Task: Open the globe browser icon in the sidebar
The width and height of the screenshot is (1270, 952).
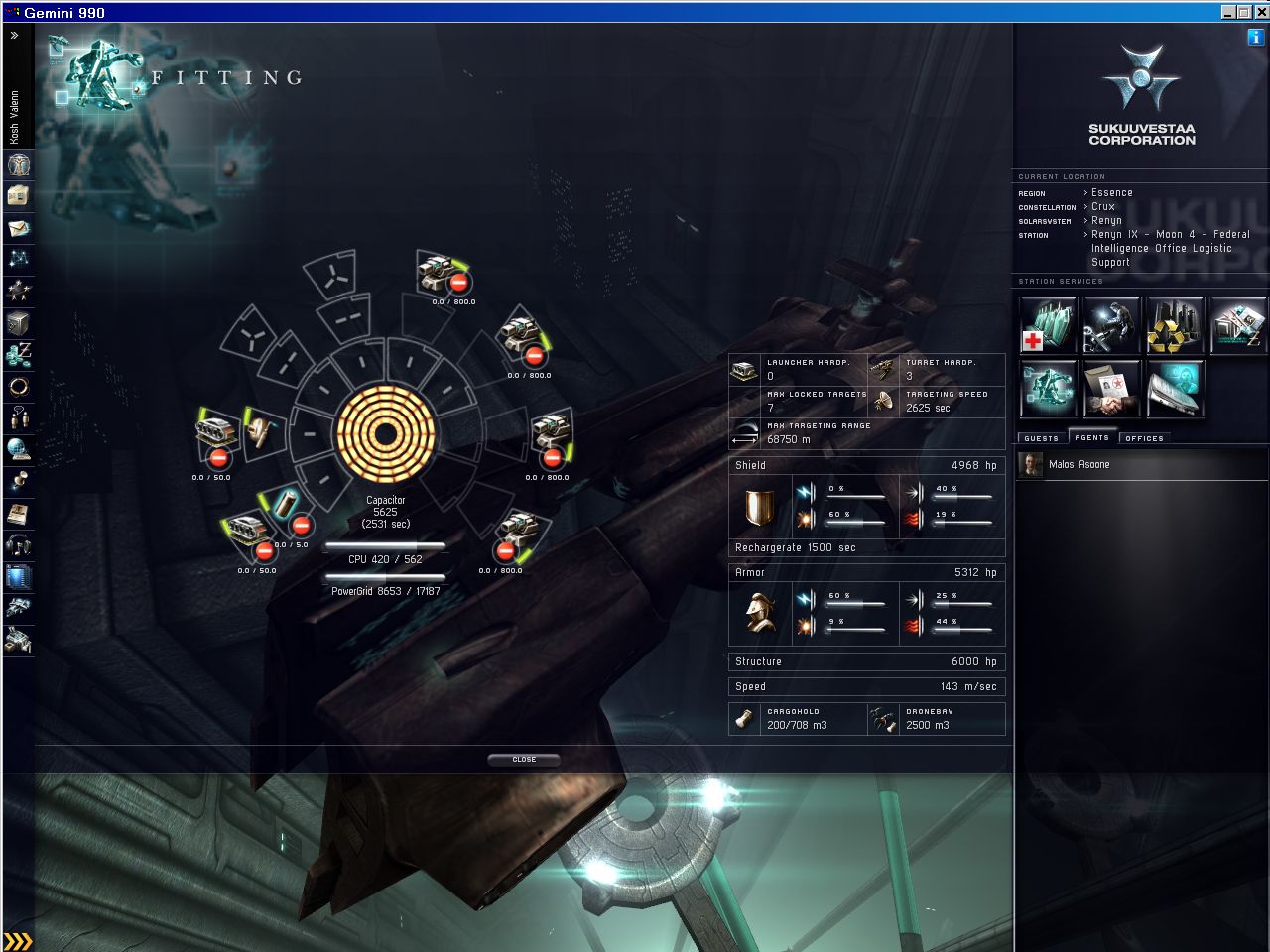Action: pyautogui.click(x=18, y=450)
